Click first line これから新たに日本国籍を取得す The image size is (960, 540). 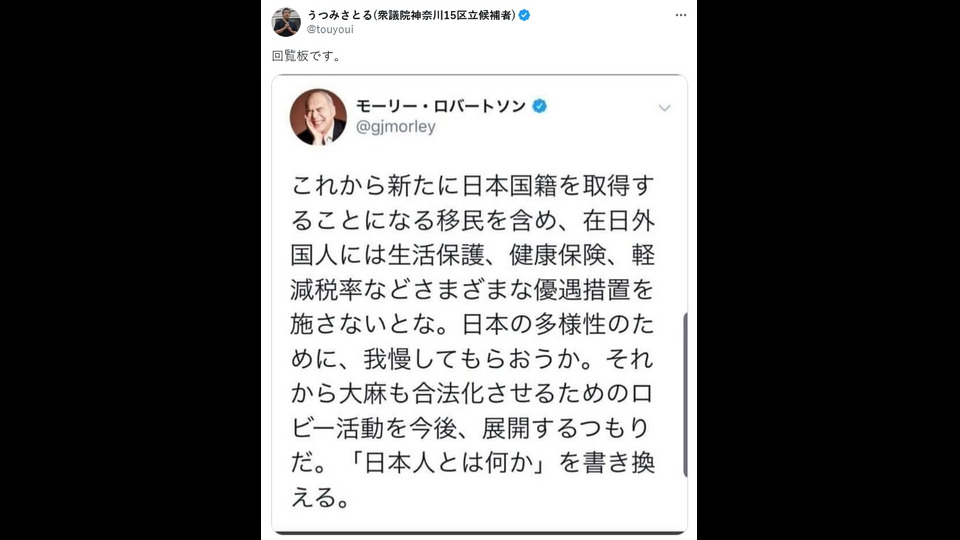[x=473, y=186]
